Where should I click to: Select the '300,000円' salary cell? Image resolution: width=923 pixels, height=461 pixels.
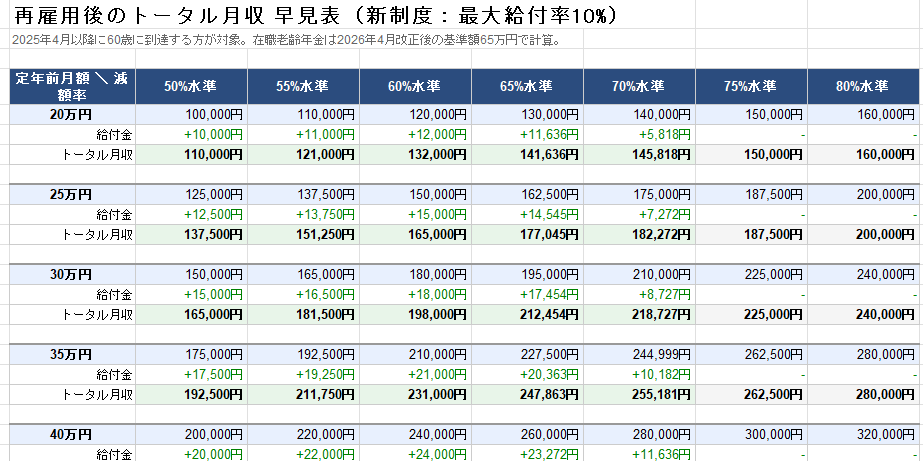(x=751, y=435)
